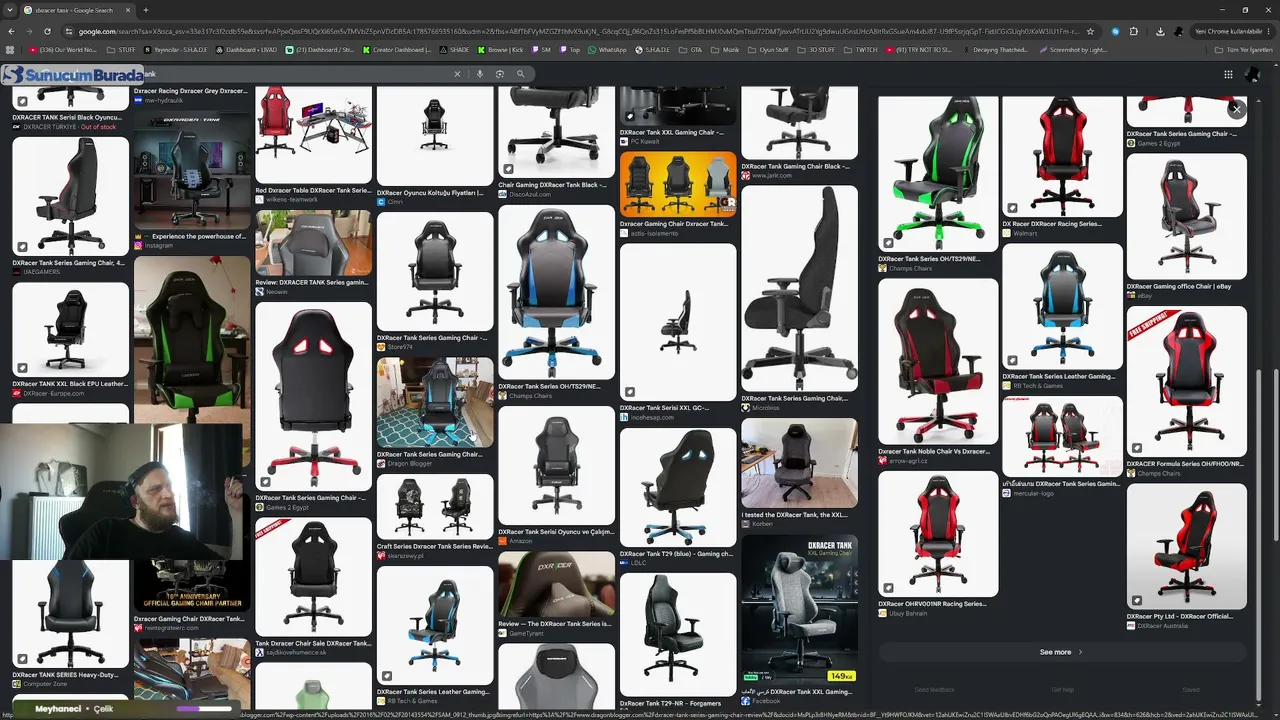Open the Chrome profile avatar in toolbar
1280x720 pixels.
pyautogui.click(x=1179, y=31)
